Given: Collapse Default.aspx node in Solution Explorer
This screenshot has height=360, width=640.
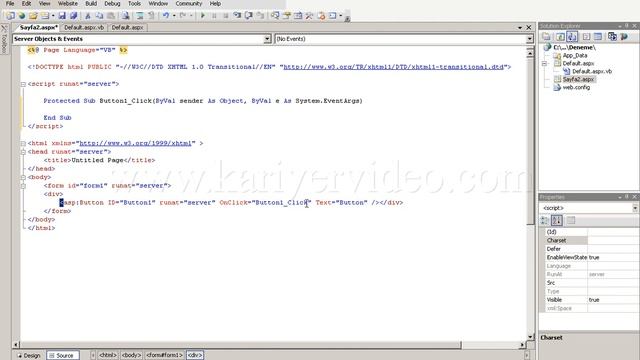Looking at the screenshot, I should [544, 64].
